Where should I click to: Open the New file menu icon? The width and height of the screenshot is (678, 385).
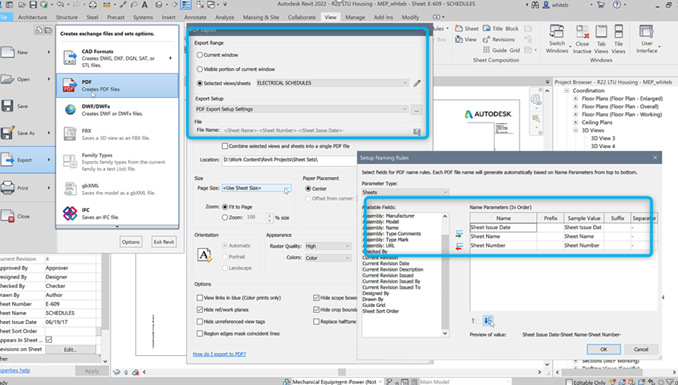[7, 52]
